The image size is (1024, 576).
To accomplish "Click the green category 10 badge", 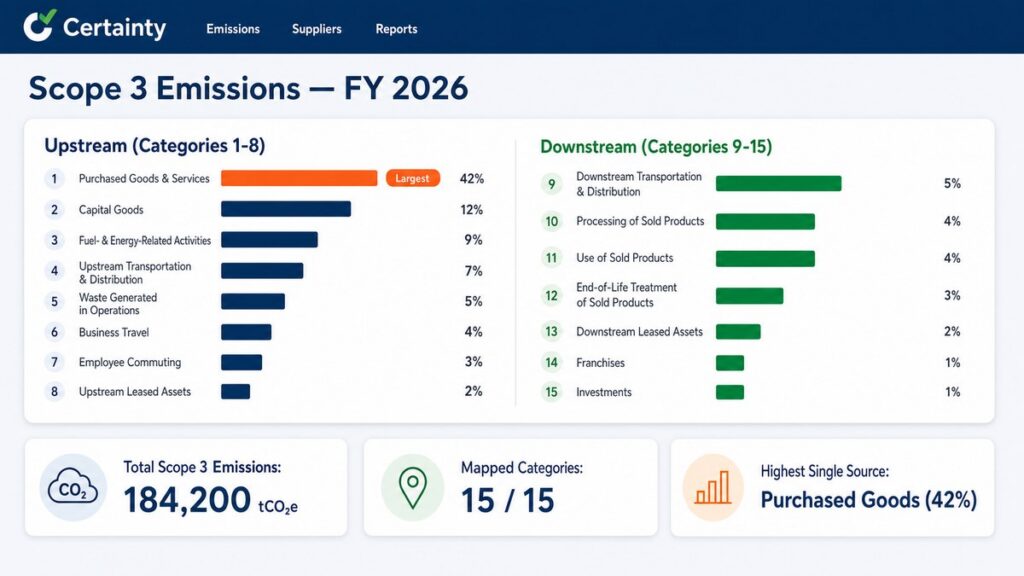I will [552, 221].
